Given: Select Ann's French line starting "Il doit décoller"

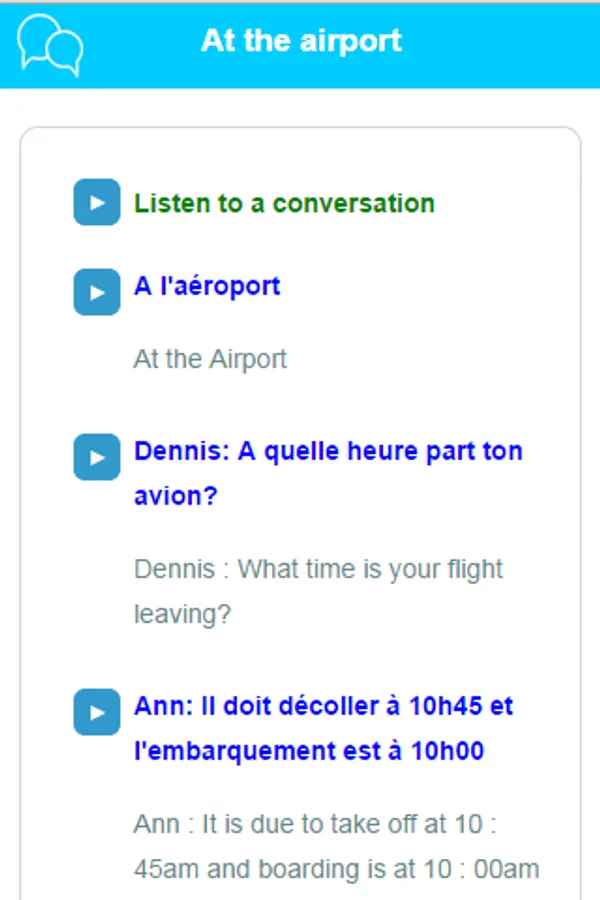Looking at the screenshot, I should 323,707.
